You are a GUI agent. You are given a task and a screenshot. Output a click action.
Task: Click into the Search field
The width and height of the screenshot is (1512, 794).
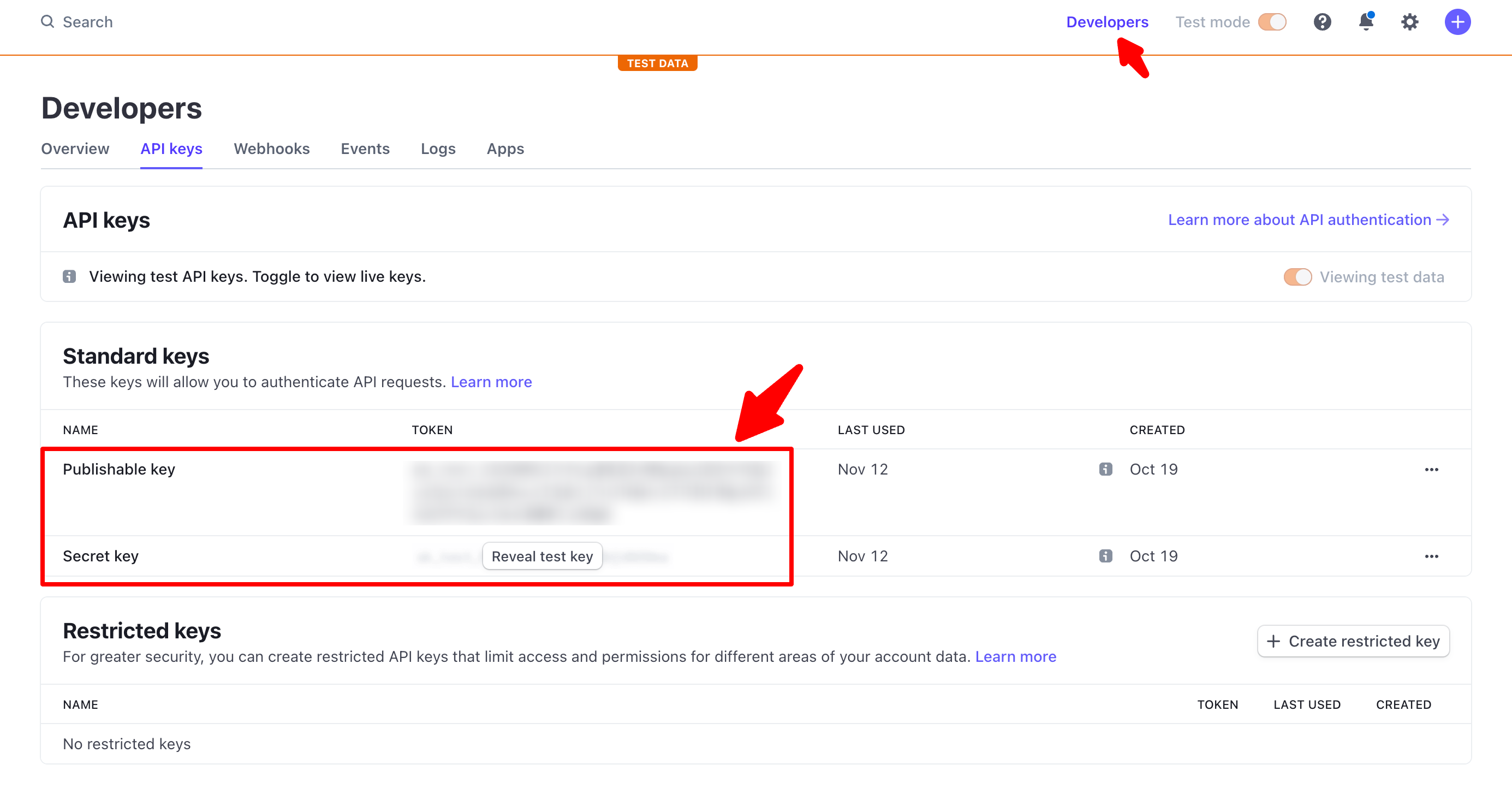point(88,22)
